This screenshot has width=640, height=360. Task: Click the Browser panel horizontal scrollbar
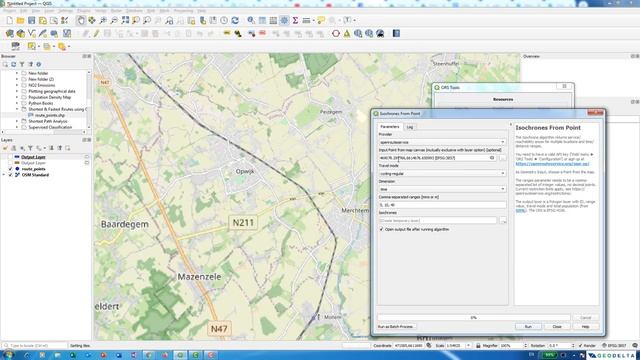pyautogui.click(x=42, y=132)
